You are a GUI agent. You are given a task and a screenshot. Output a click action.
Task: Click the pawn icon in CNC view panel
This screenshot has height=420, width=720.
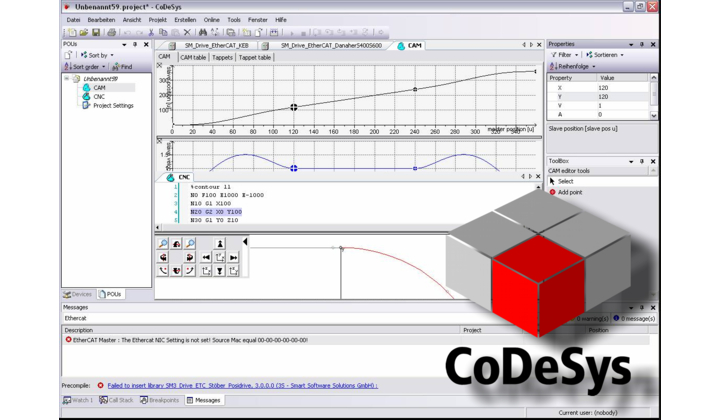(x=219, y=243)
